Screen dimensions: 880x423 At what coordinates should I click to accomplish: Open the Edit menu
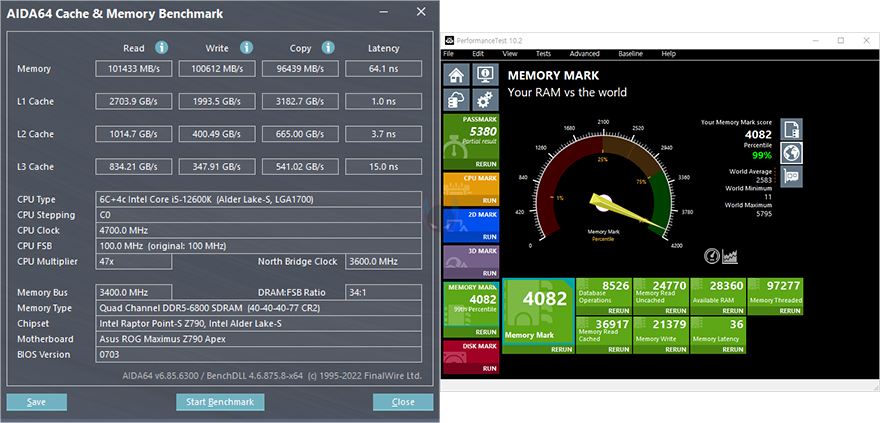[x=478, y=54]
